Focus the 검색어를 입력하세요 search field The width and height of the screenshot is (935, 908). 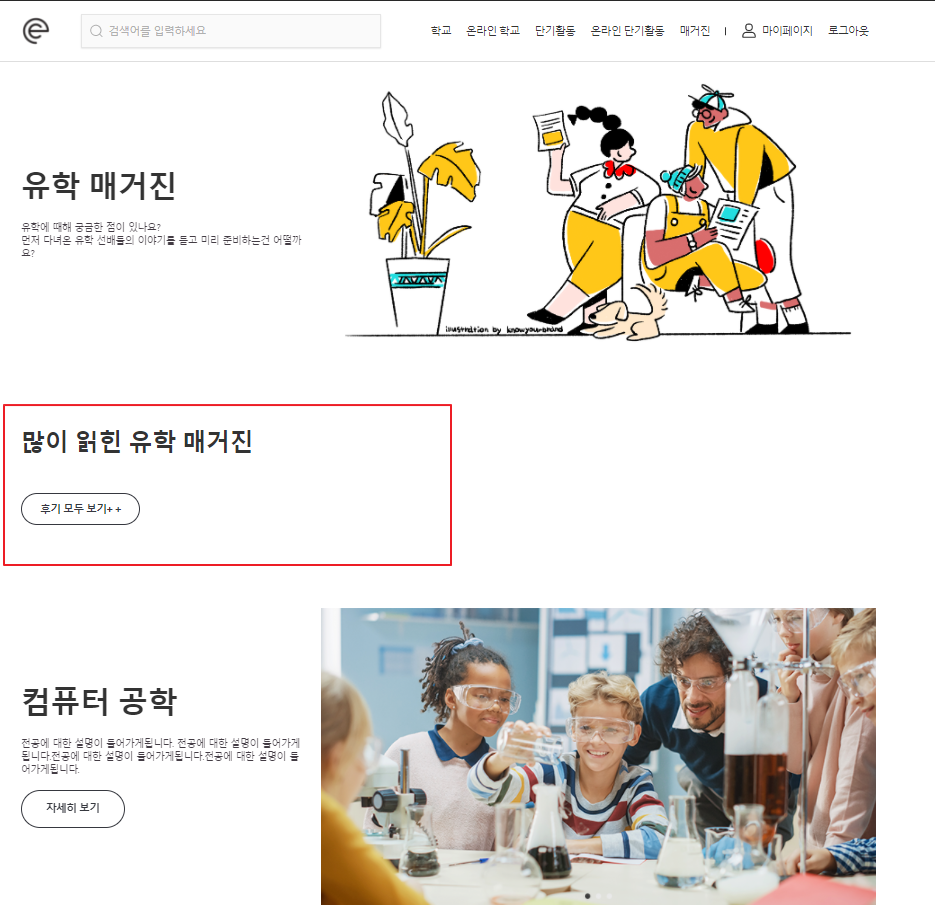pyautogui.click(x=231, y=31)
